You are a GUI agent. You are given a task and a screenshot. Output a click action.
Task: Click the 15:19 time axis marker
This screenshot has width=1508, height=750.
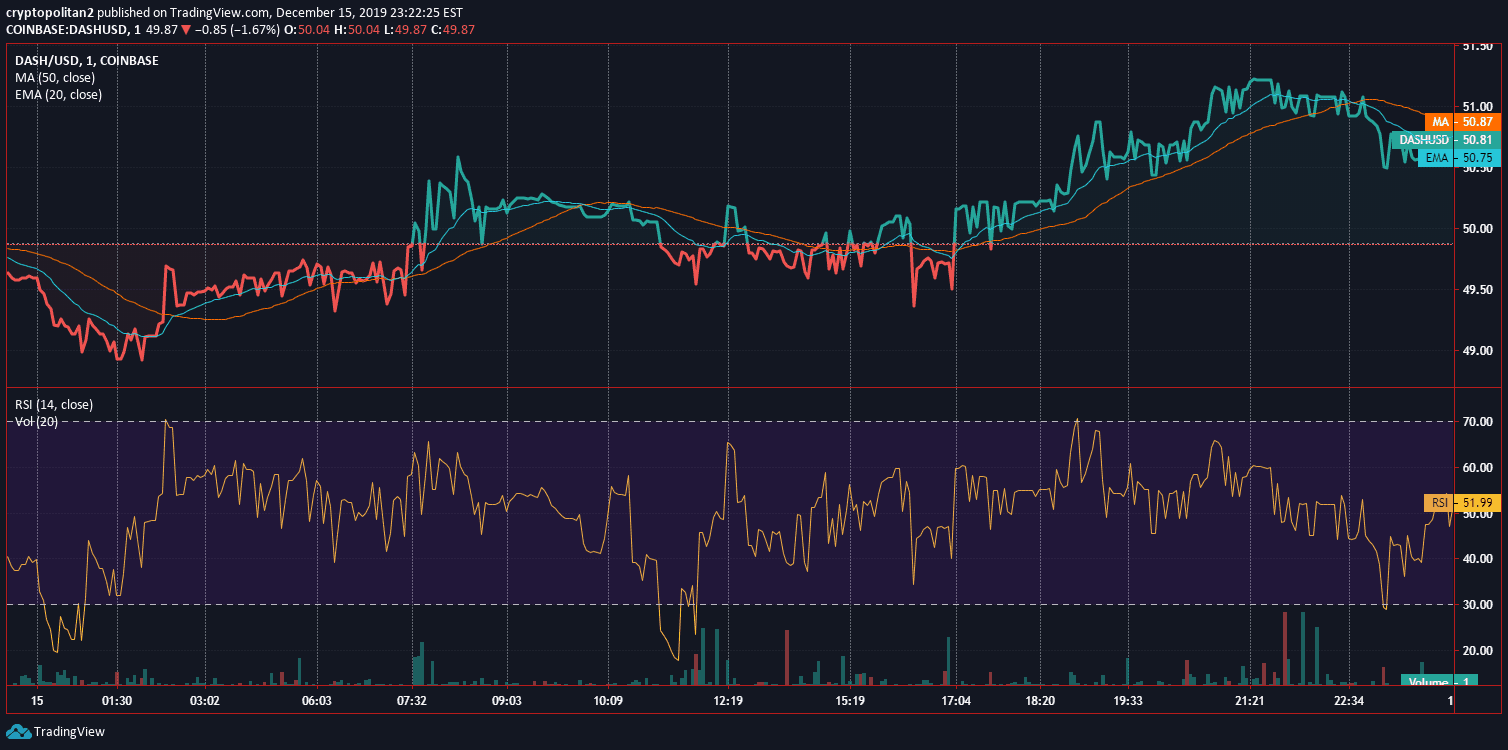click(x=850, y=701)
